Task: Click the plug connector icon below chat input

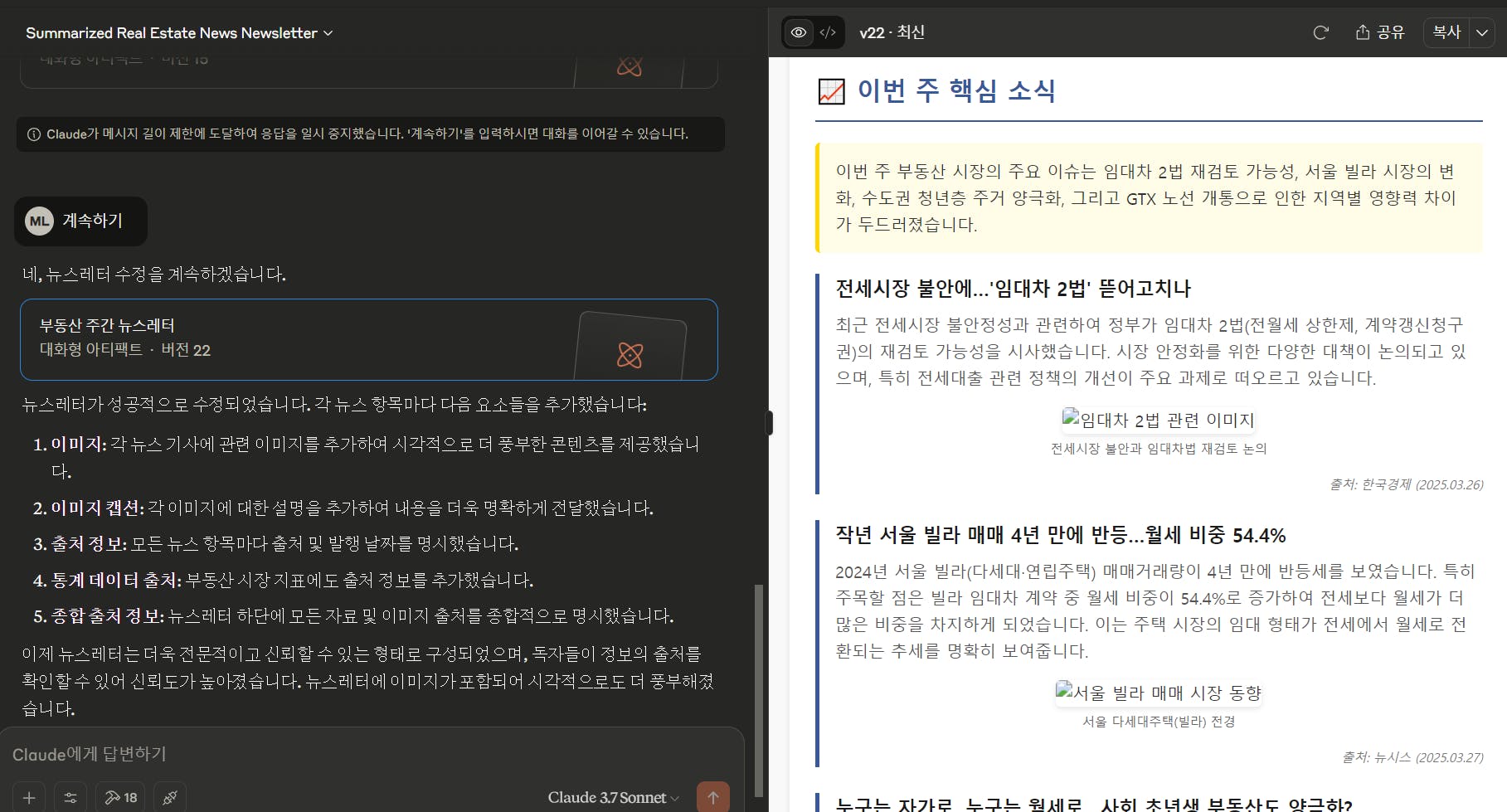Action: (170, 797)
